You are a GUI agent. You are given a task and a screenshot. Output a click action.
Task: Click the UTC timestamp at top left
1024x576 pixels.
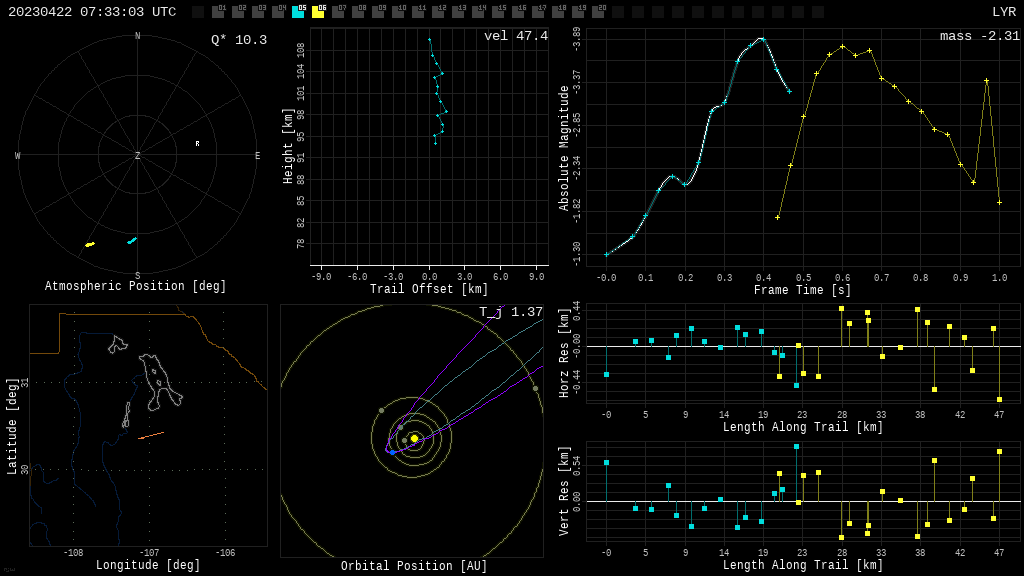pos(92,12)
